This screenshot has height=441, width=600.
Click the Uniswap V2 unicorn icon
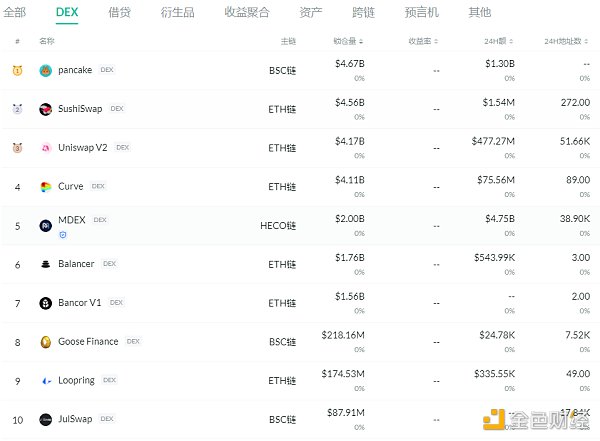tap(46, 148)
